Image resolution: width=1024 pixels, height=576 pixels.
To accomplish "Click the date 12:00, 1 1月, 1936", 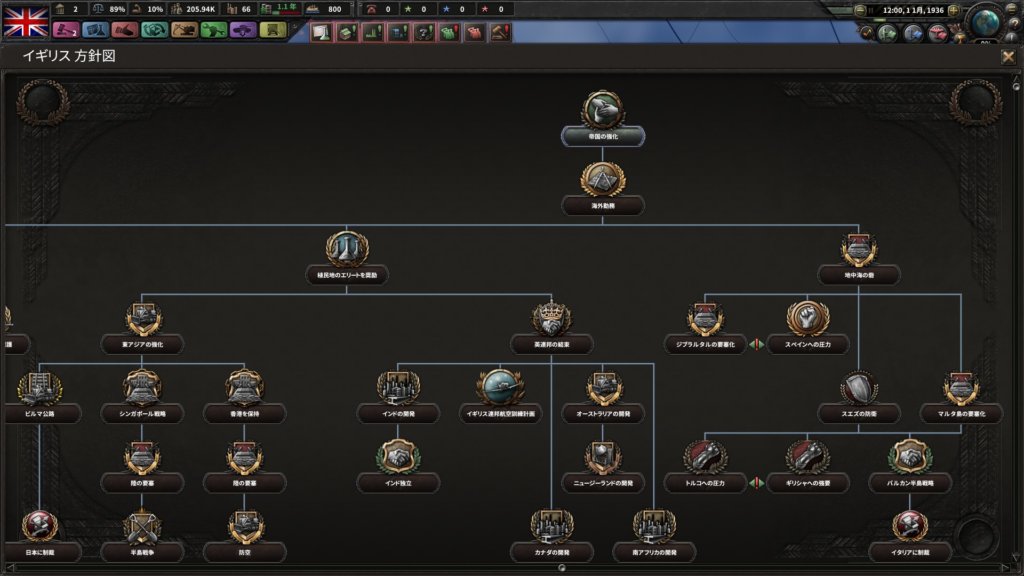I will point(912,10).
